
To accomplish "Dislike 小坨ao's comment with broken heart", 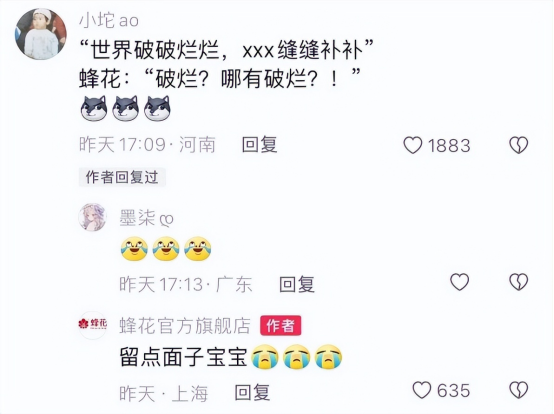I will pyautogui.click(x=519, y=145).
